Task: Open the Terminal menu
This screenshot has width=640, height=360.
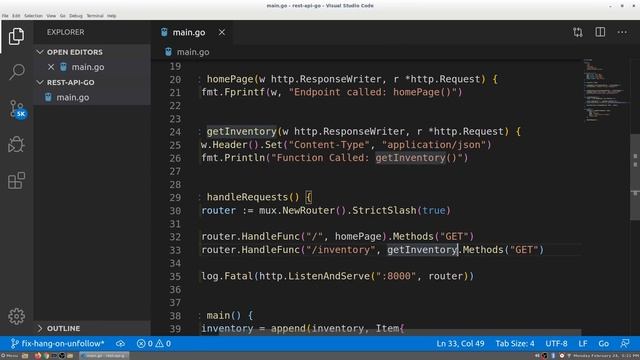Action: click(x=95, y=16)
